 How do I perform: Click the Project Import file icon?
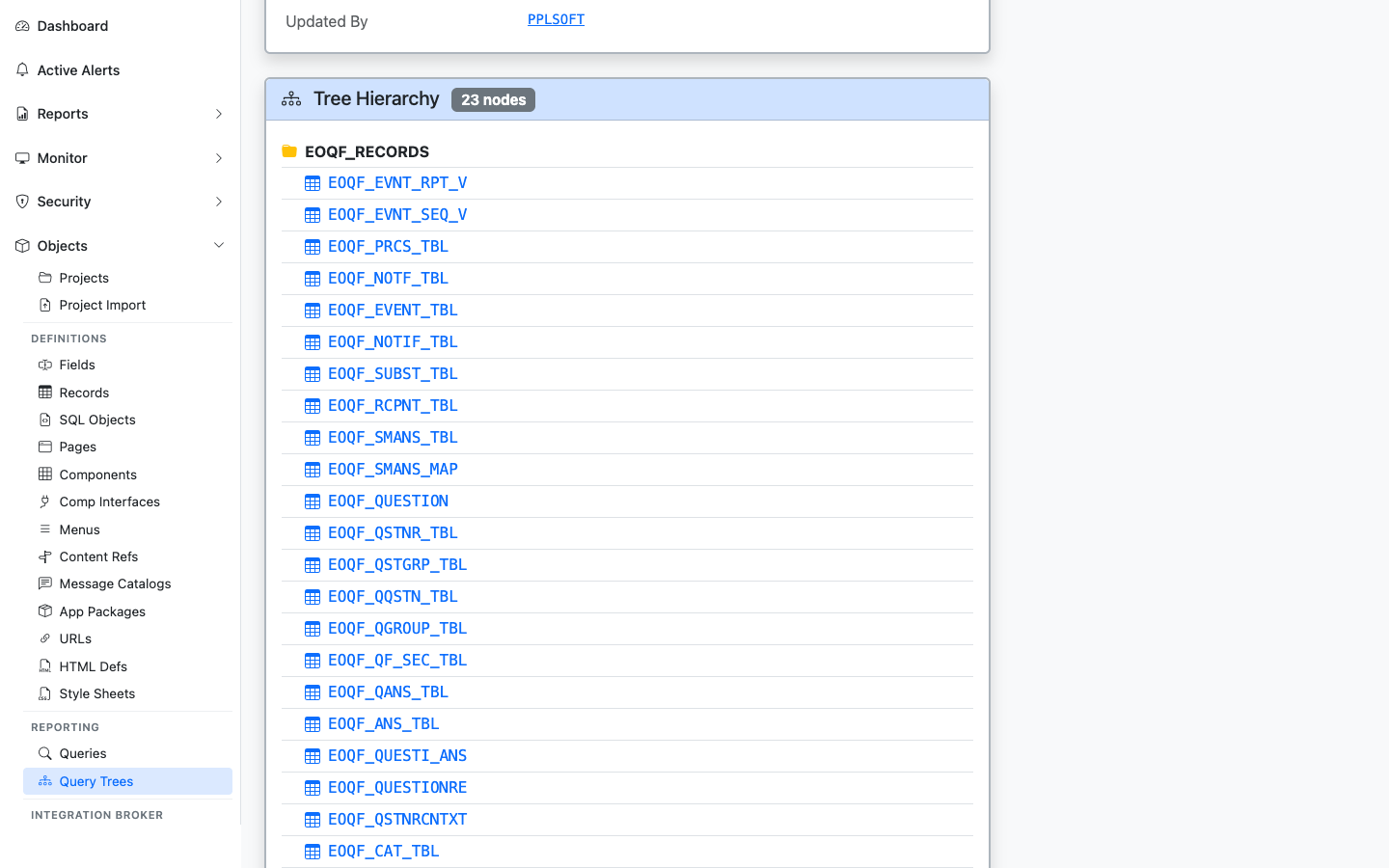[x=45, y=305]
